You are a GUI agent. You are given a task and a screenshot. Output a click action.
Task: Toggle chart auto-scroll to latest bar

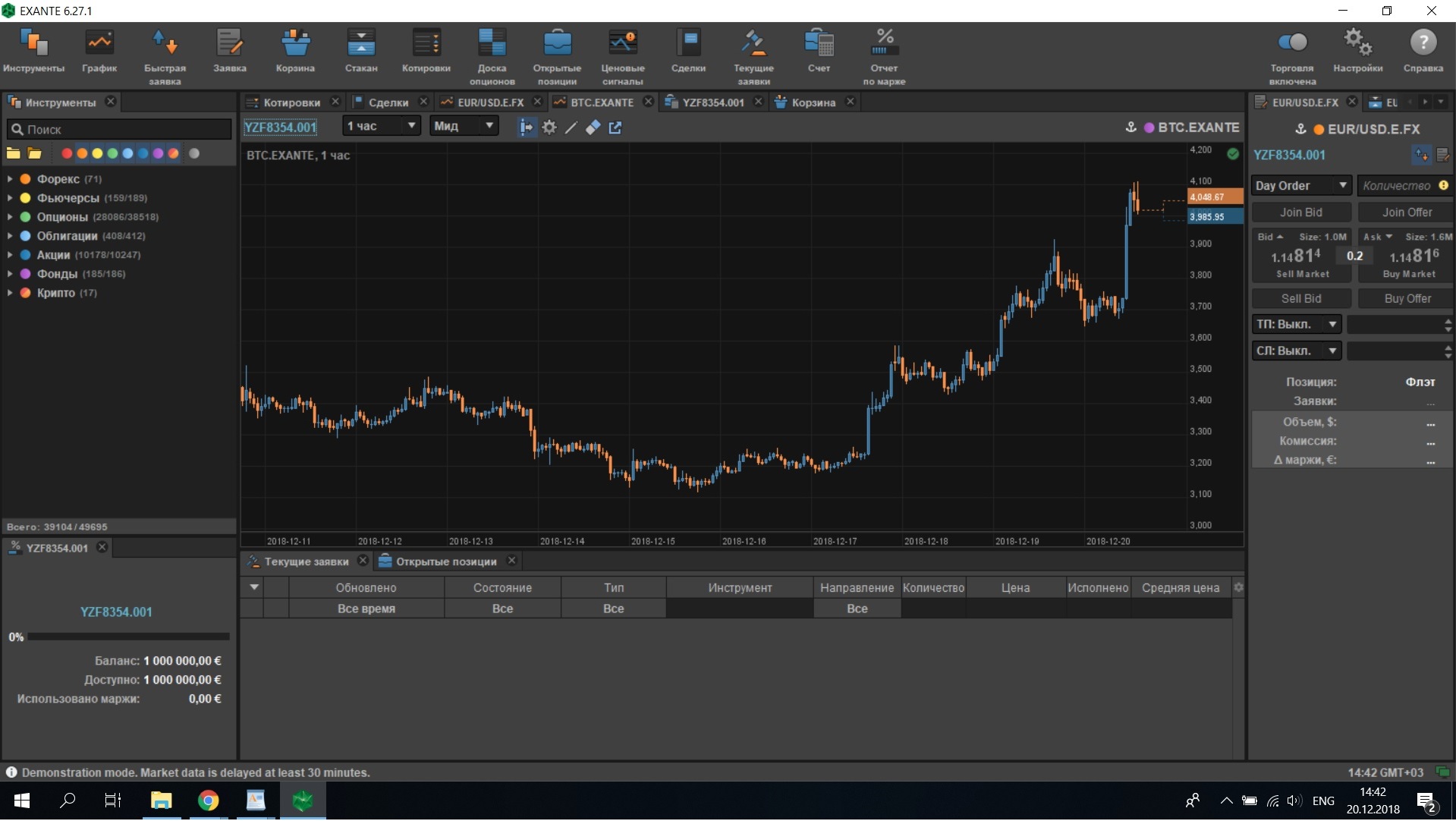[526, 127]
